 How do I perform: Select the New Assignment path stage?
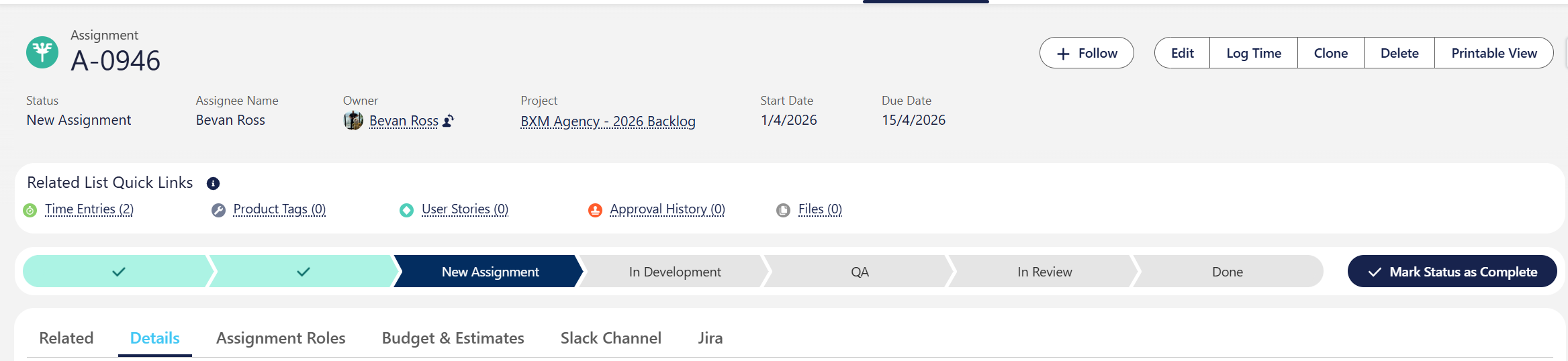pos(490,272)
